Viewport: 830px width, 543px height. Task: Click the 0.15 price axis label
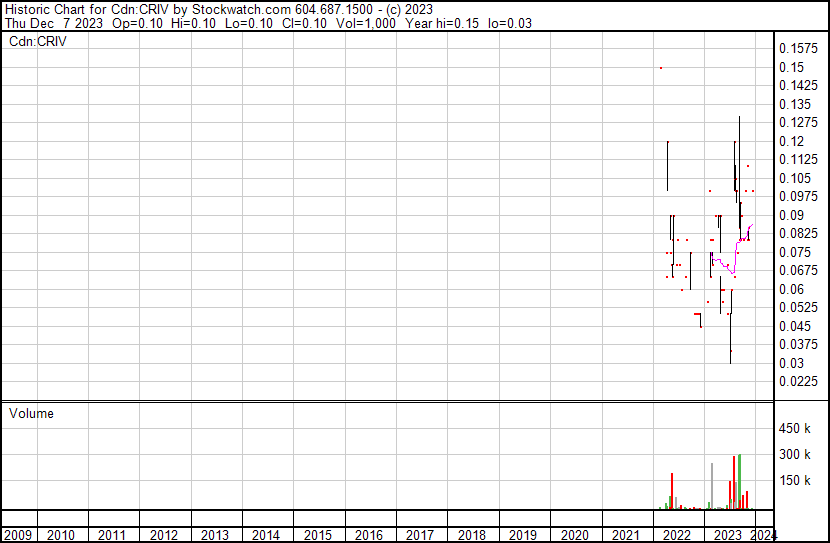pos(792,67)
